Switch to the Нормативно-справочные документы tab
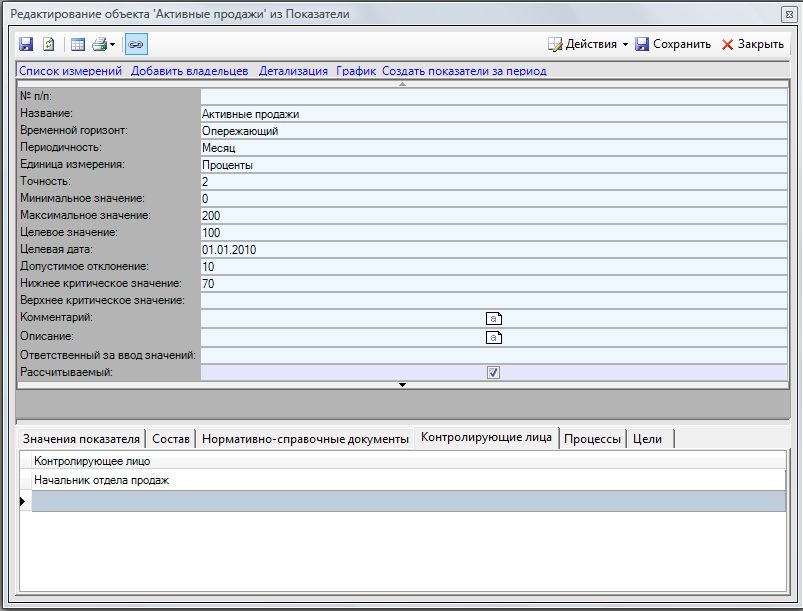The image size is (803, 611). tap(305, 439)
